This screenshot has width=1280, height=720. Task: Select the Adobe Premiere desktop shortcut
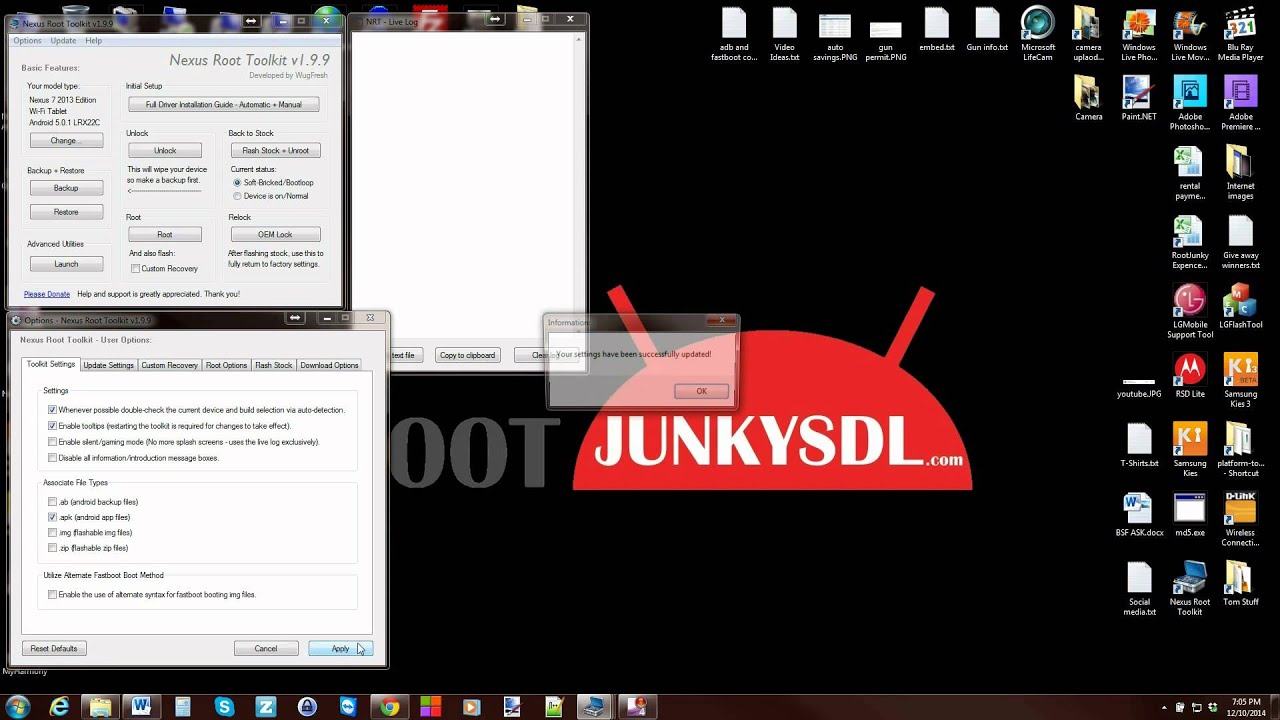(x=1240, y=103)
